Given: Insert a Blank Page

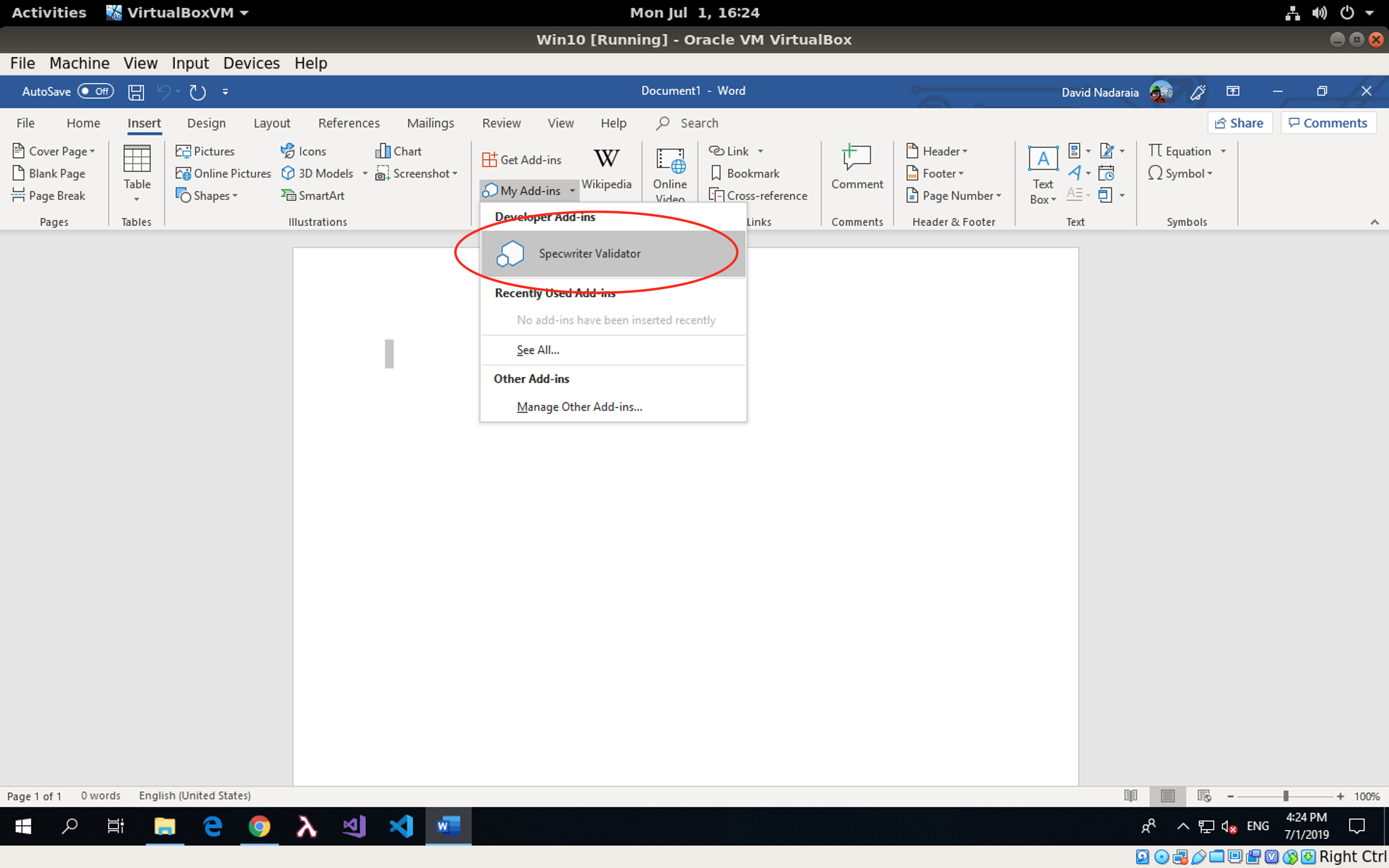Looking at the screenshot, I should point(49,174).
